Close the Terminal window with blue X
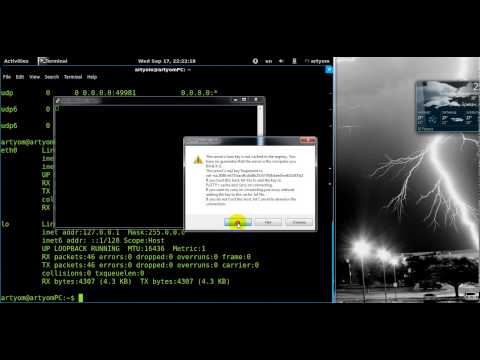480x360 pixels. coord(329,69)
